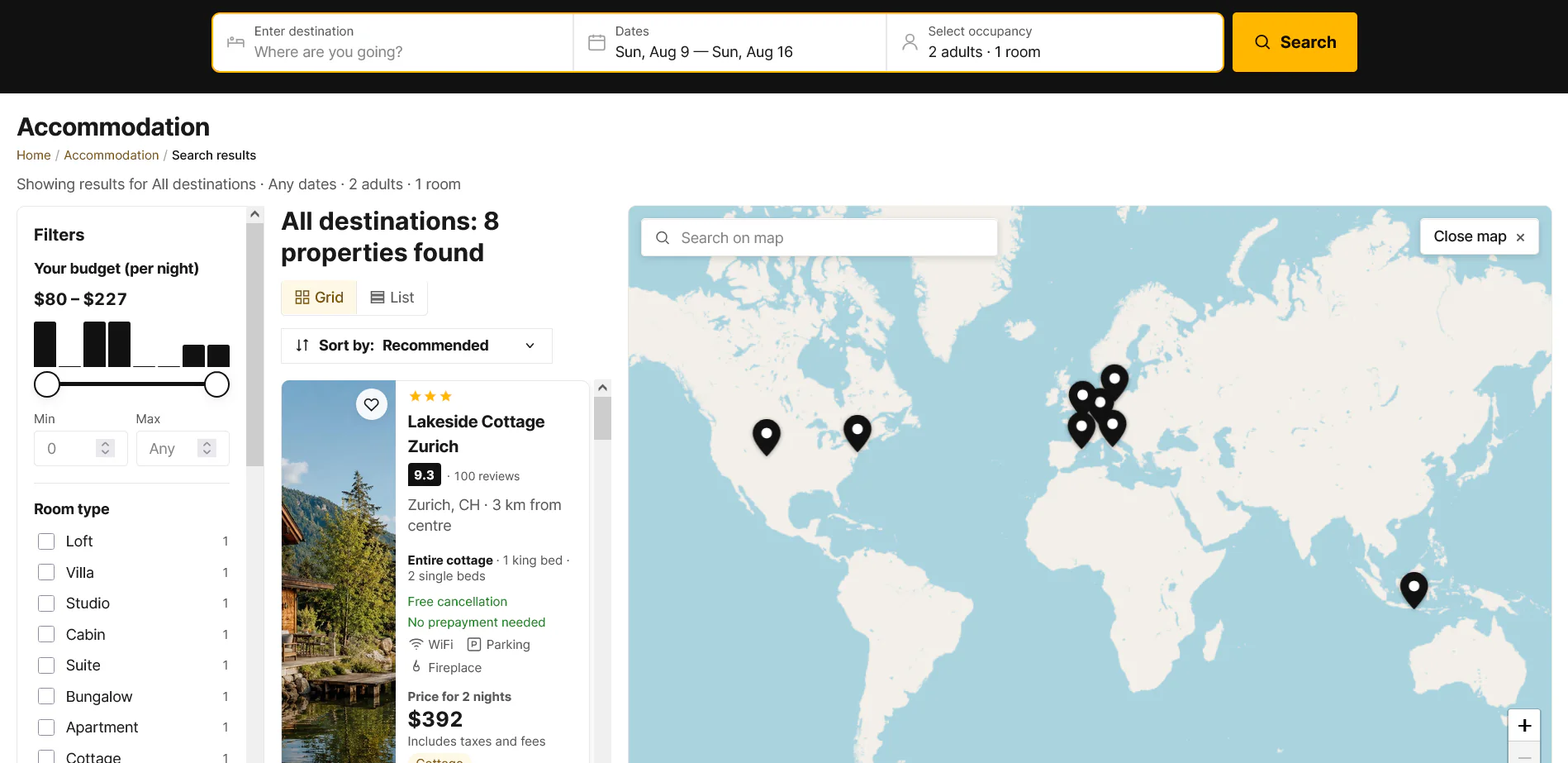Image resolution: width=1568 pixels, height=763 pixels.
Task: Click the calendar icon beside Dates
Action: (x=596, y=42)
